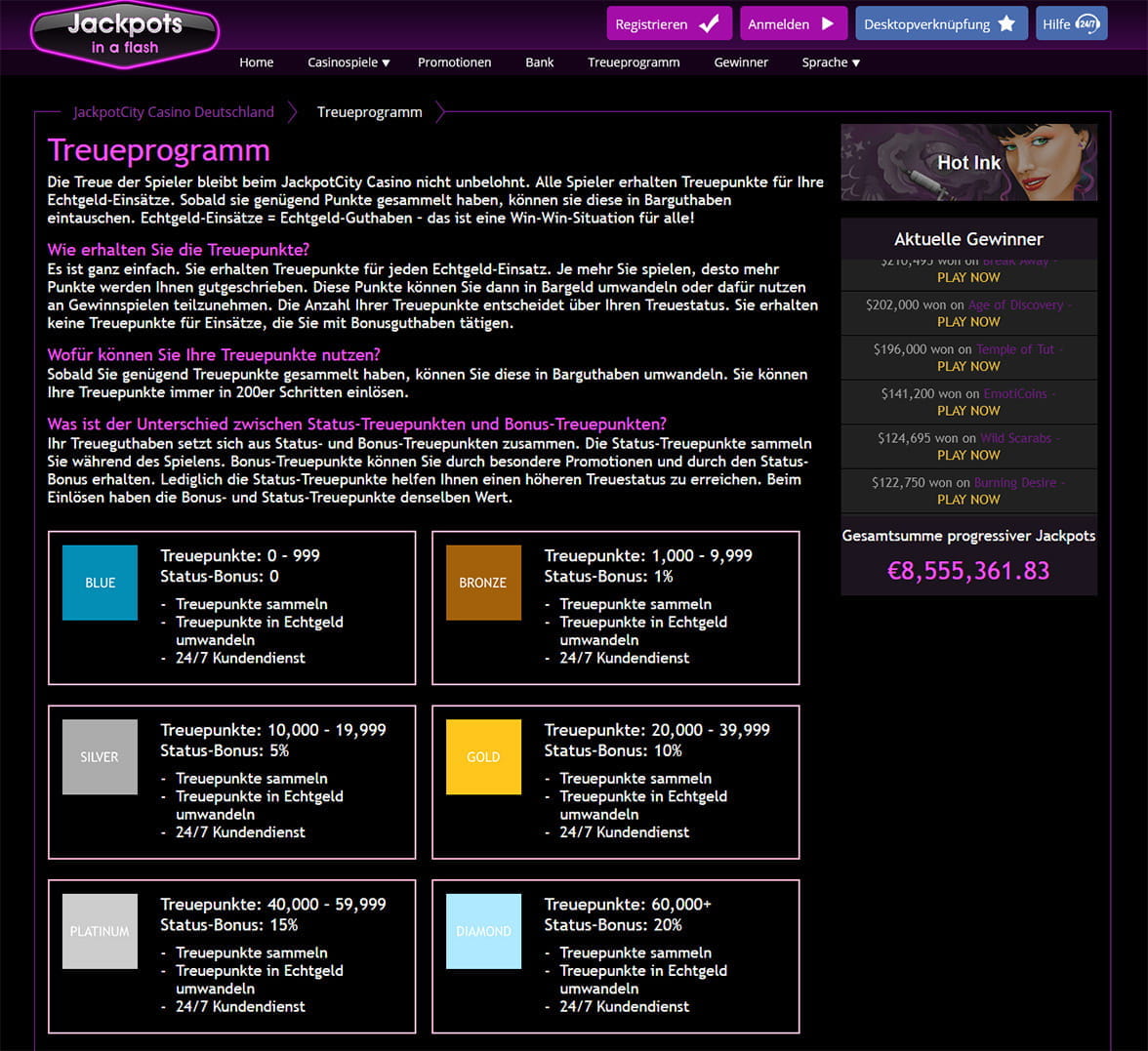Click the Anmelden button
Viewport: 1148px width, 1051px height.
pyautogui.click(x=793, y=23)
